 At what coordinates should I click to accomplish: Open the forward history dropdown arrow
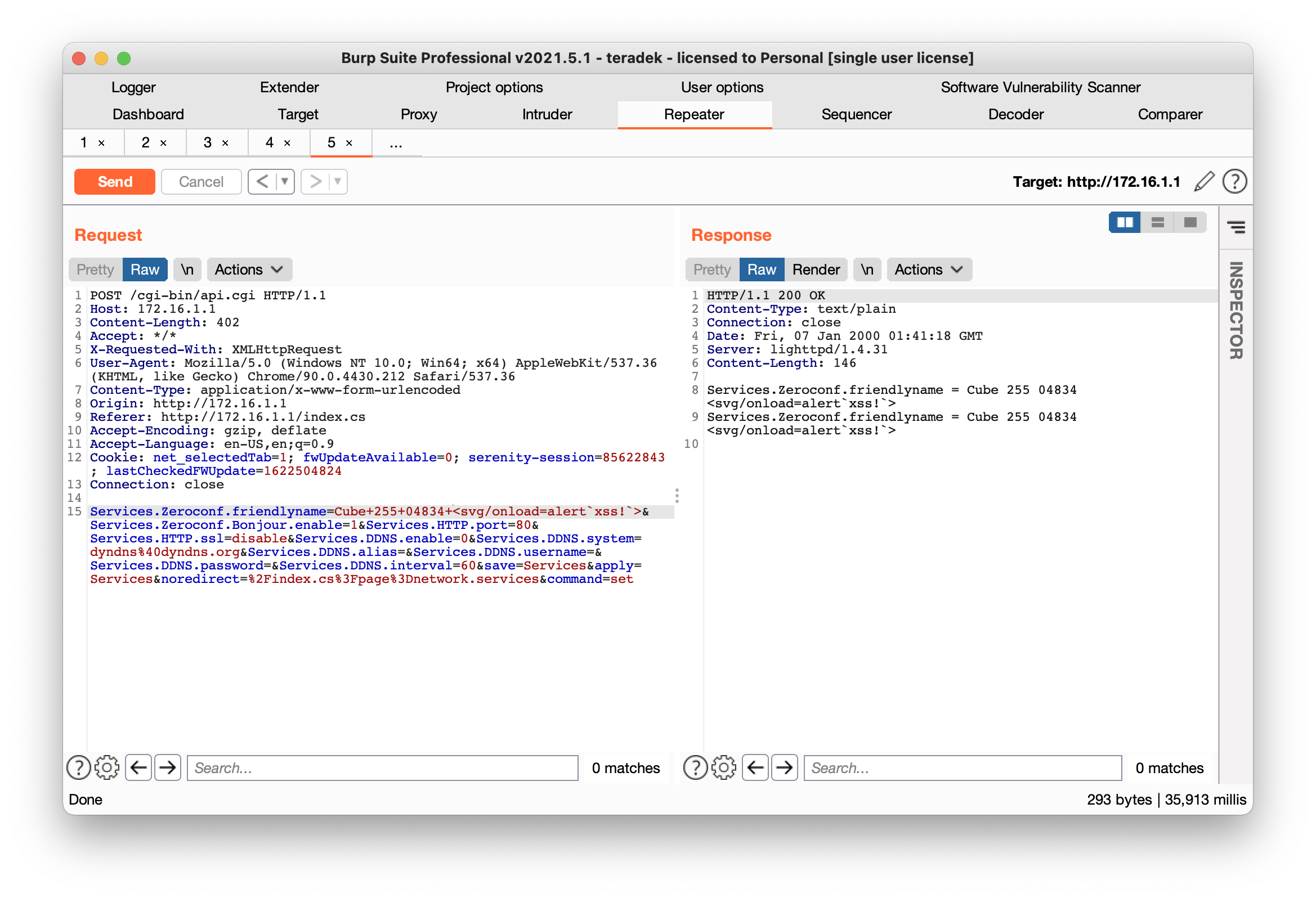[338, 182]
